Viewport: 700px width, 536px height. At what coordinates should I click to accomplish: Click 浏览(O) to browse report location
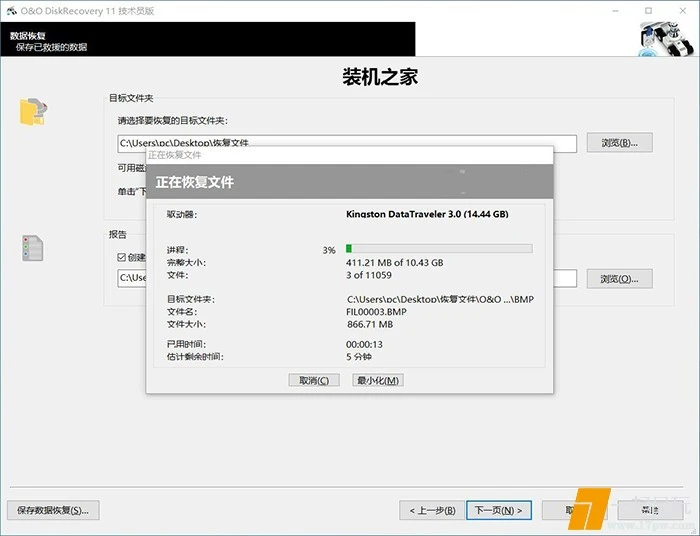point(619,278)
